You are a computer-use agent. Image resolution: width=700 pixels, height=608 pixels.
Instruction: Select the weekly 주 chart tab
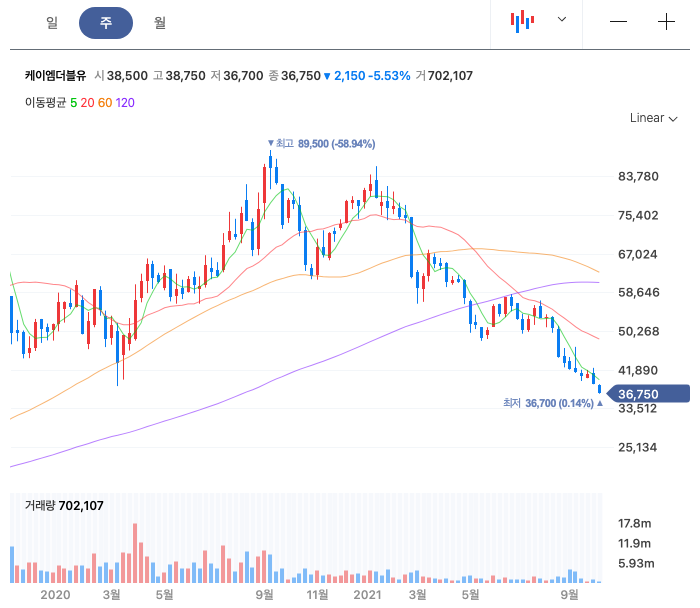tap(106, 23)
